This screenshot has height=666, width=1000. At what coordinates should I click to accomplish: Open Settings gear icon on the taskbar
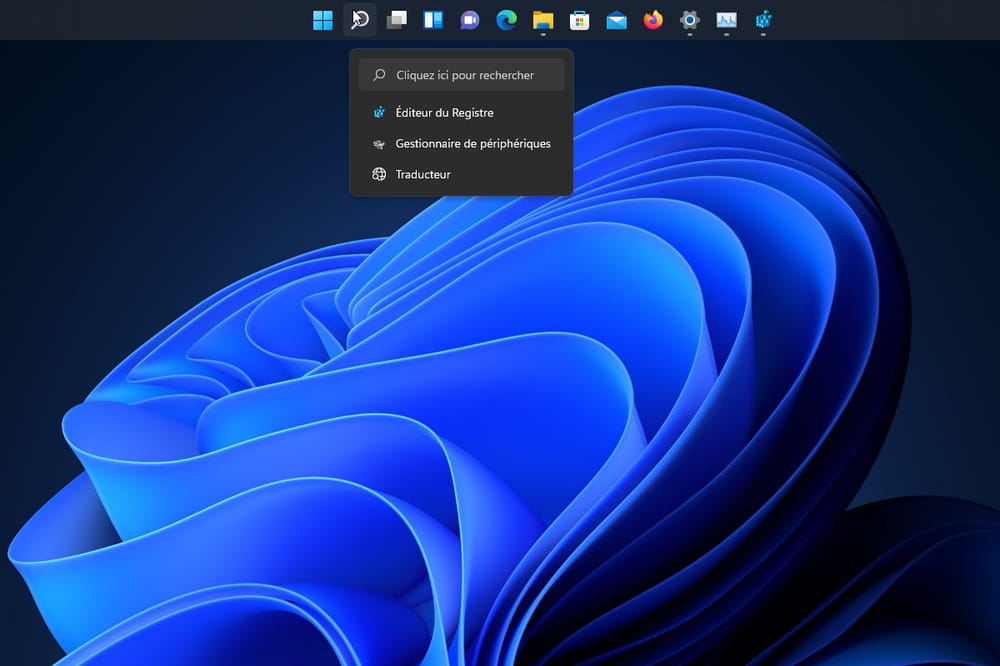point(690,20)
